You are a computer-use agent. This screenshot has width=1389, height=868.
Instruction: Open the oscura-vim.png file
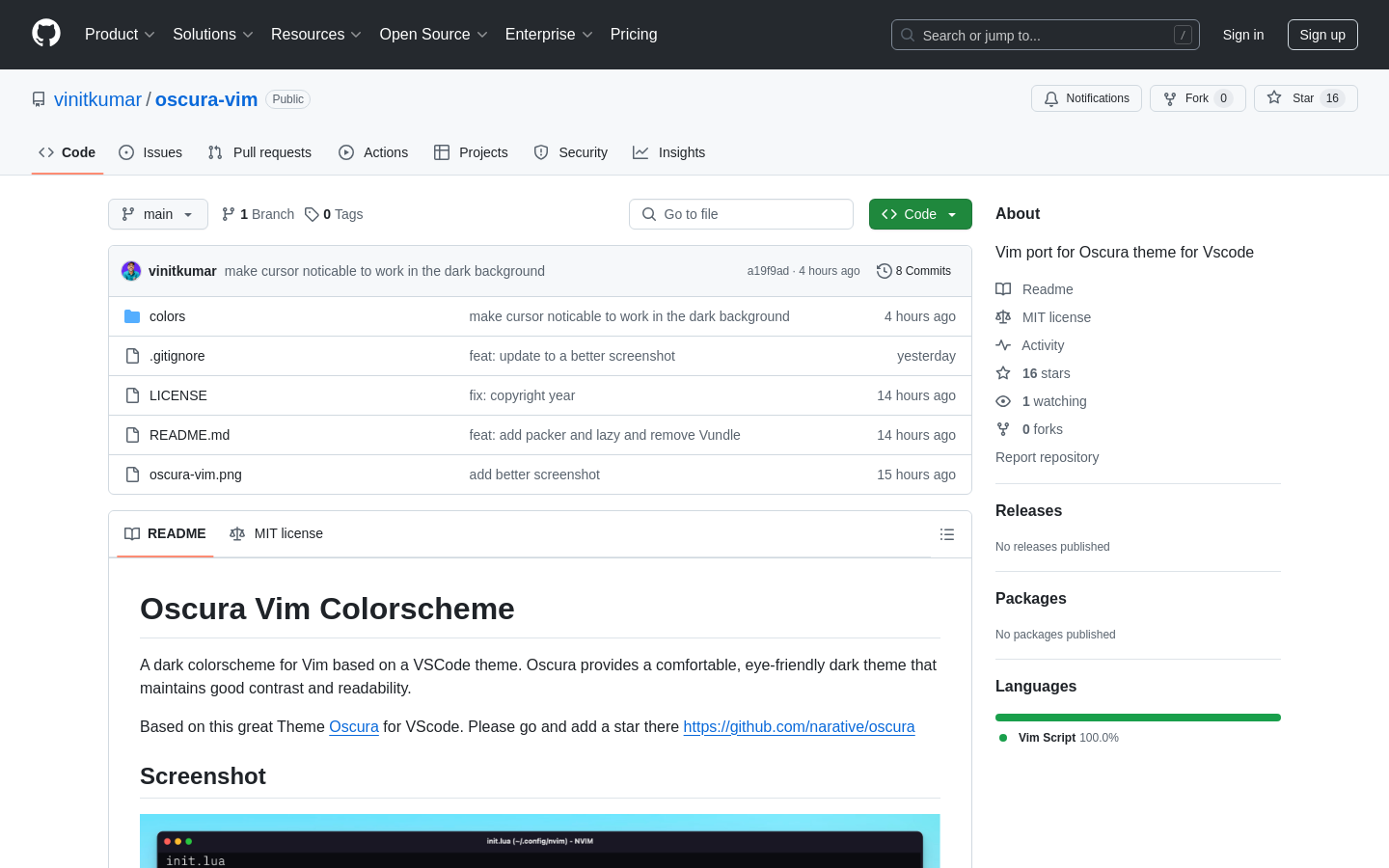coord(196,475)
